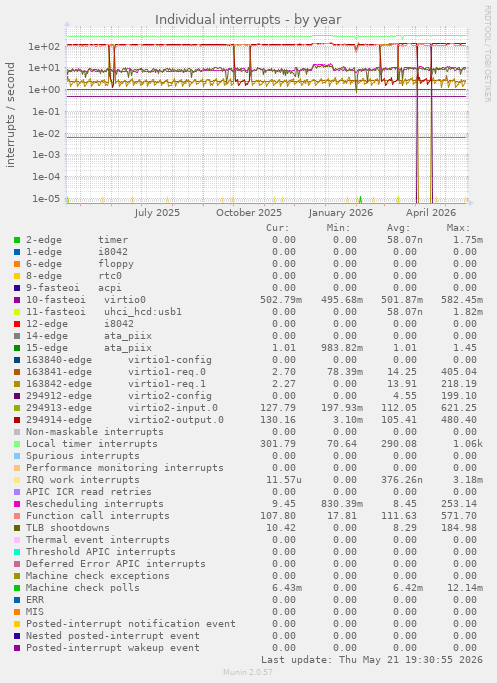Screen dimensions: 497x683
Task: Click the light green Local timer interrupts swatch
Action: click(x=17, y=444)
